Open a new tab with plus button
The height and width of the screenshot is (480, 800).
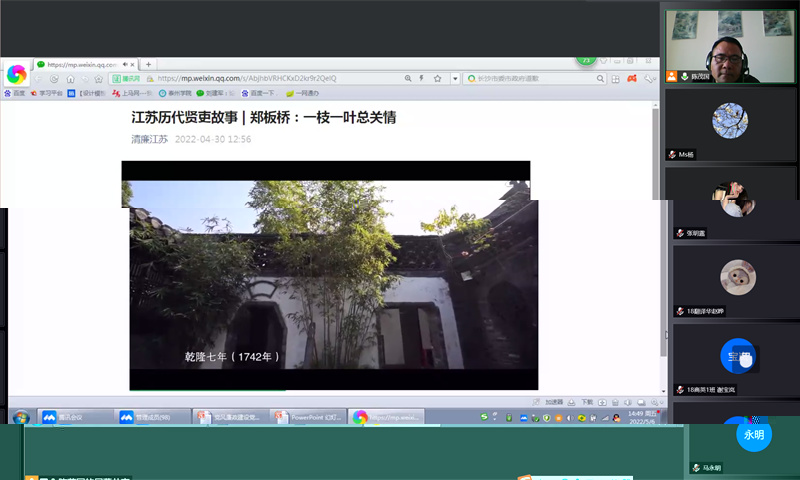[x=148, y=64]
